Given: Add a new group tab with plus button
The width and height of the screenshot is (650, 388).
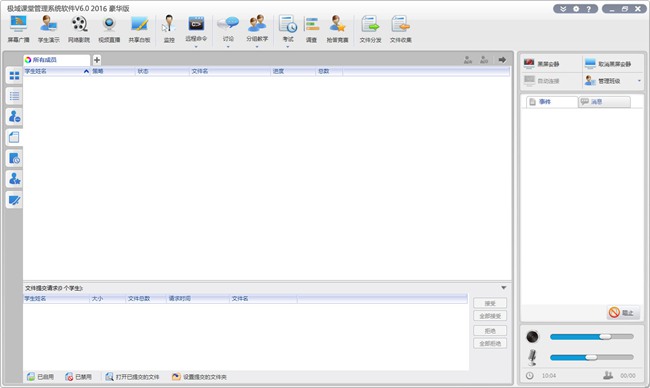Looking at the screenshot, I should pyautogui.click(x=97, y=60).
